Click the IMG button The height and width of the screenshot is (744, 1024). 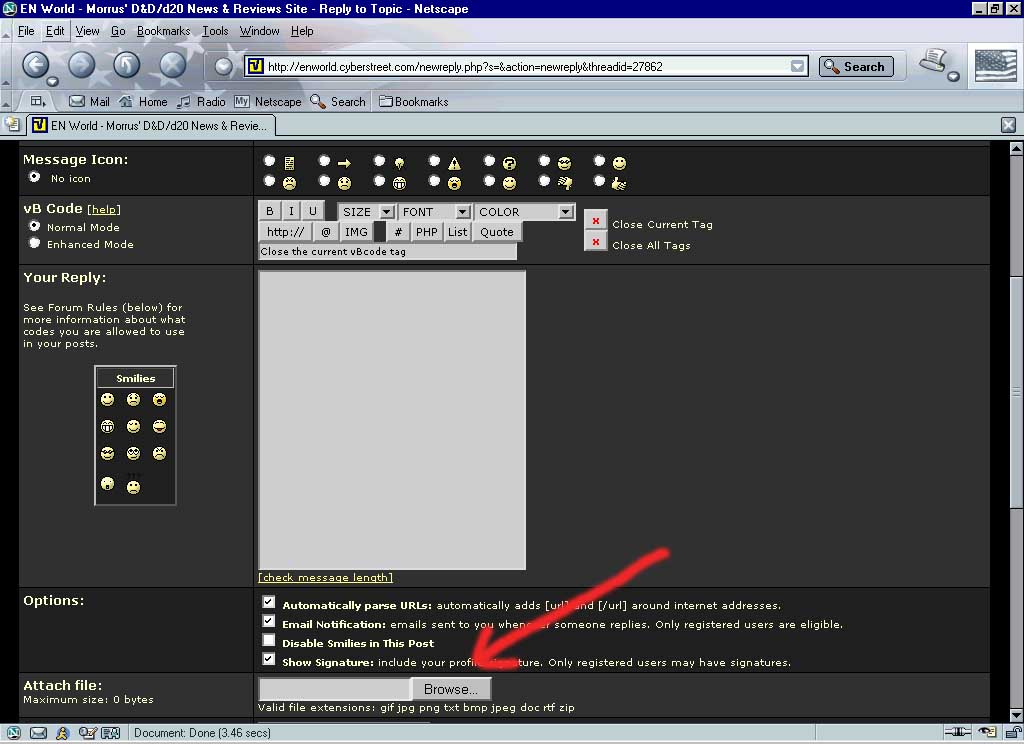pos(356,232)
